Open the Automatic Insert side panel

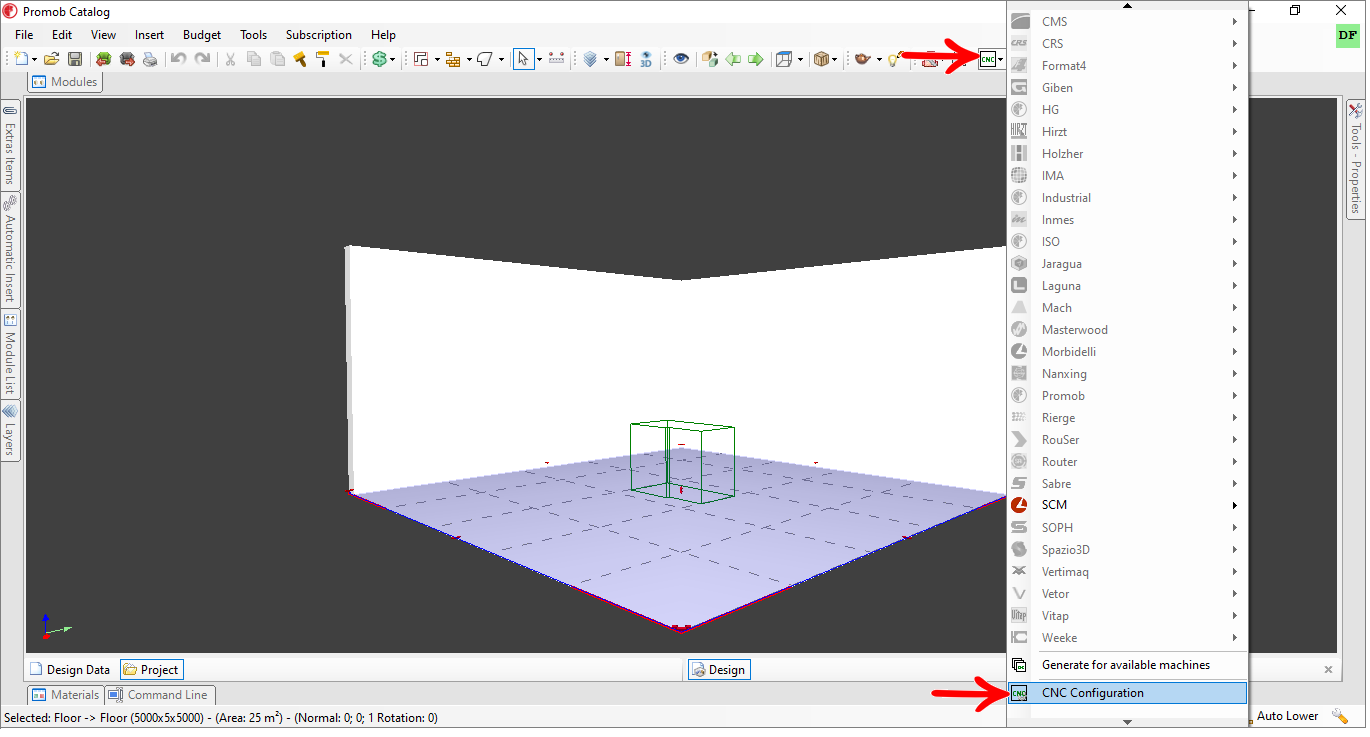(10, 249)
